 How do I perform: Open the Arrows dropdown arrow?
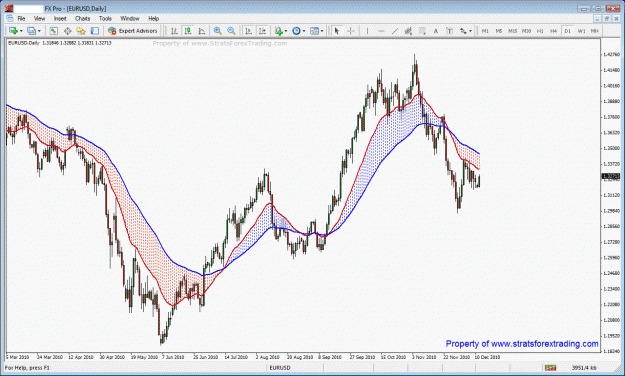pos(470,31)
